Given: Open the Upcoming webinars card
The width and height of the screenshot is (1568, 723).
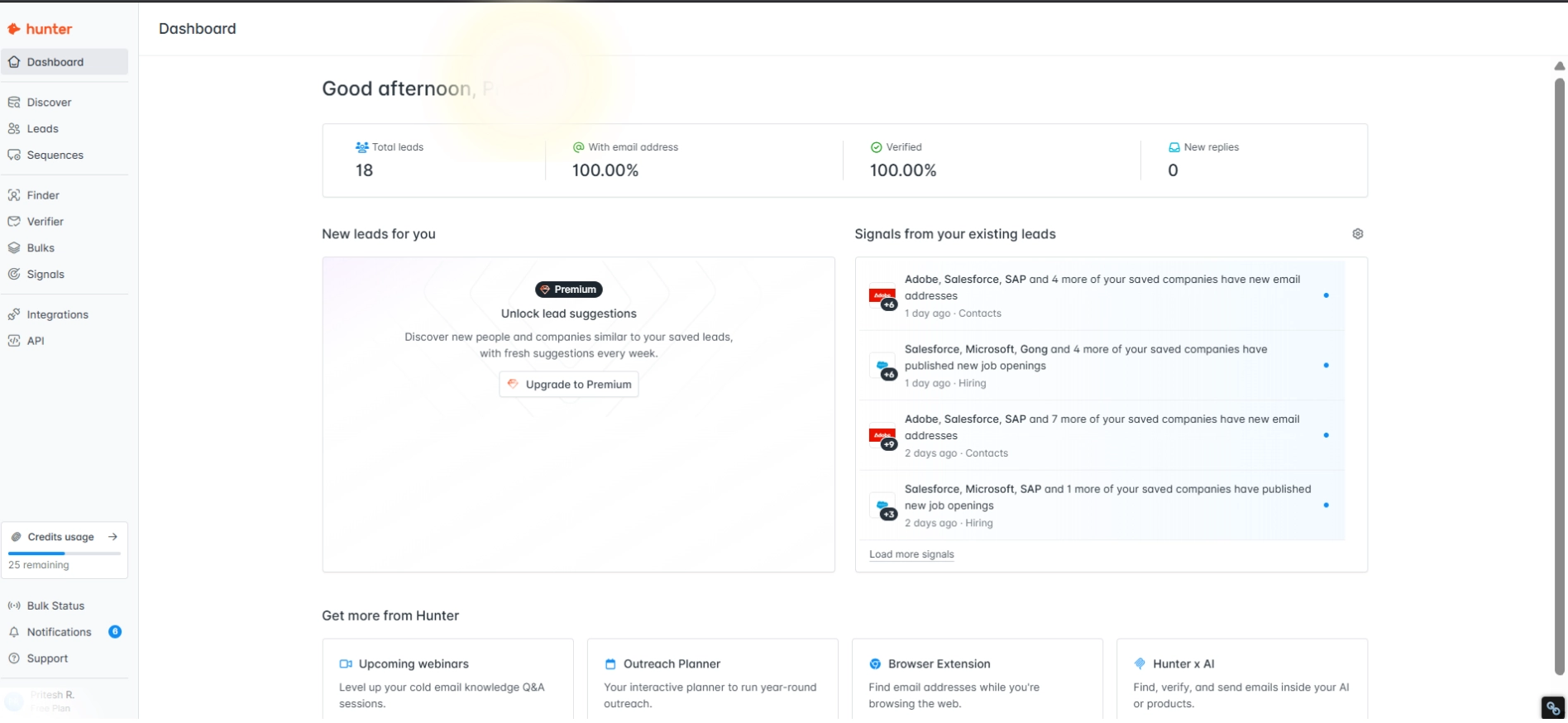Looking at the screenshot, I should (447, 680).
